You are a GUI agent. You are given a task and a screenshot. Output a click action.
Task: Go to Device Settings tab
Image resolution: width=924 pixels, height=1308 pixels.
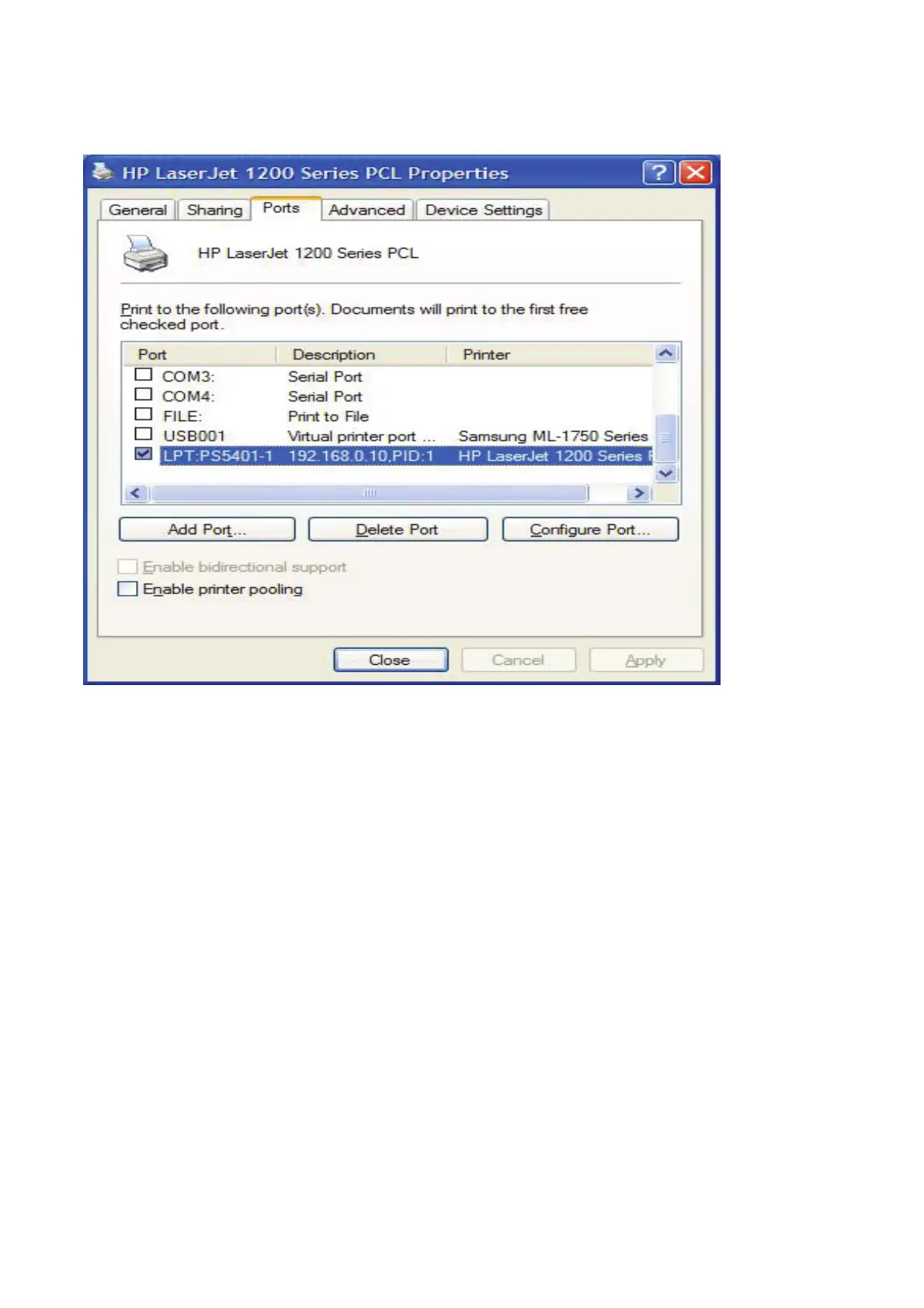[x=484, y=210]
